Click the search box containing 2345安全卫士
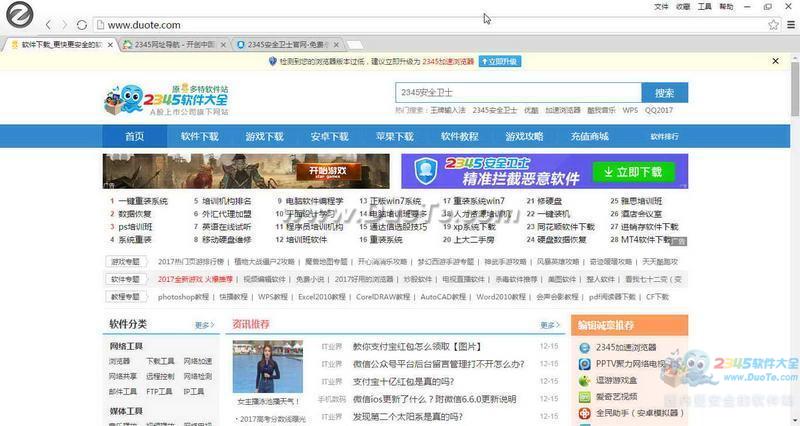This screenshot has height=426, width=800. (x=518, y=92)
